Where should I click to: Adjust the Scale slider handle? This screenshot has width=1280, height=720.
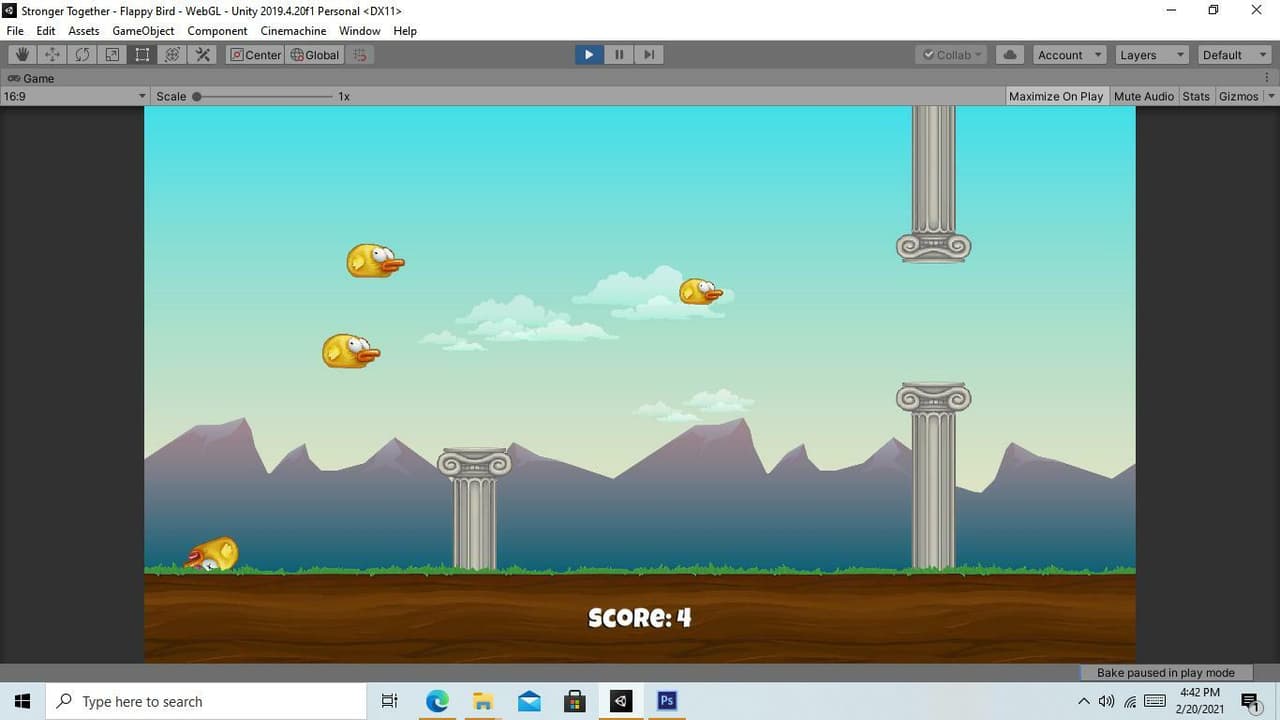point(197,96)
